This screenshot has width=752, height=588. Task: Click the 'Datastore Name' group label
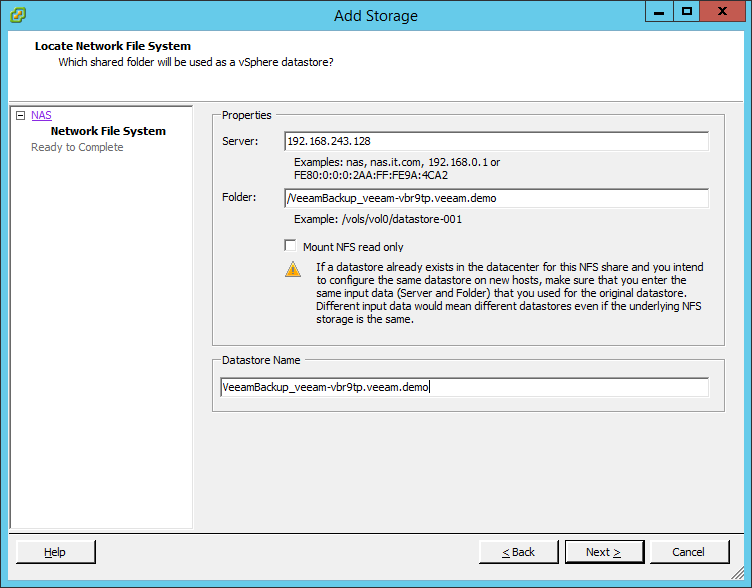tap(261, 360)
